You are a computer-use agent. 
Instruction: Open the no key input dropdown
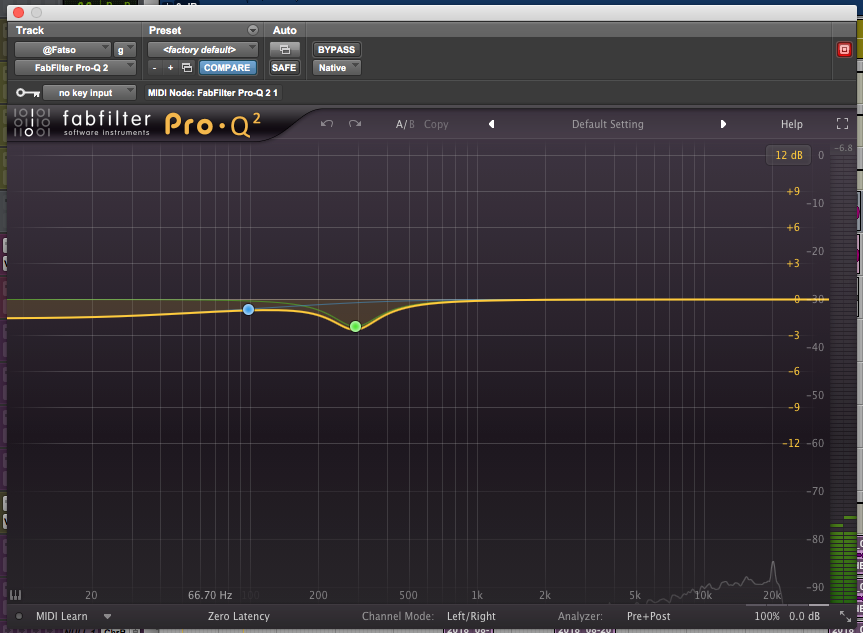coord(89,92)
